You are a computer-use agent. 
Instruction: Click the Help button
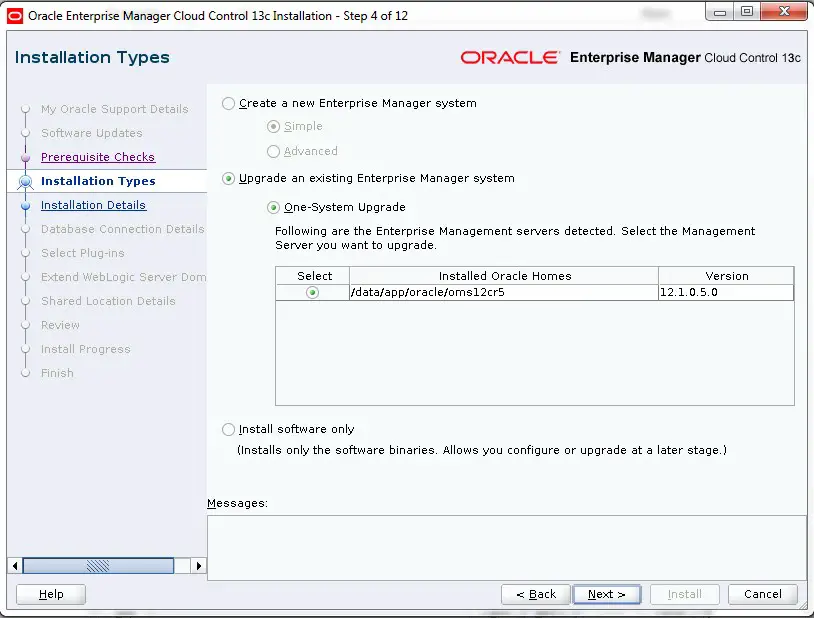click(x=51, y=594)
